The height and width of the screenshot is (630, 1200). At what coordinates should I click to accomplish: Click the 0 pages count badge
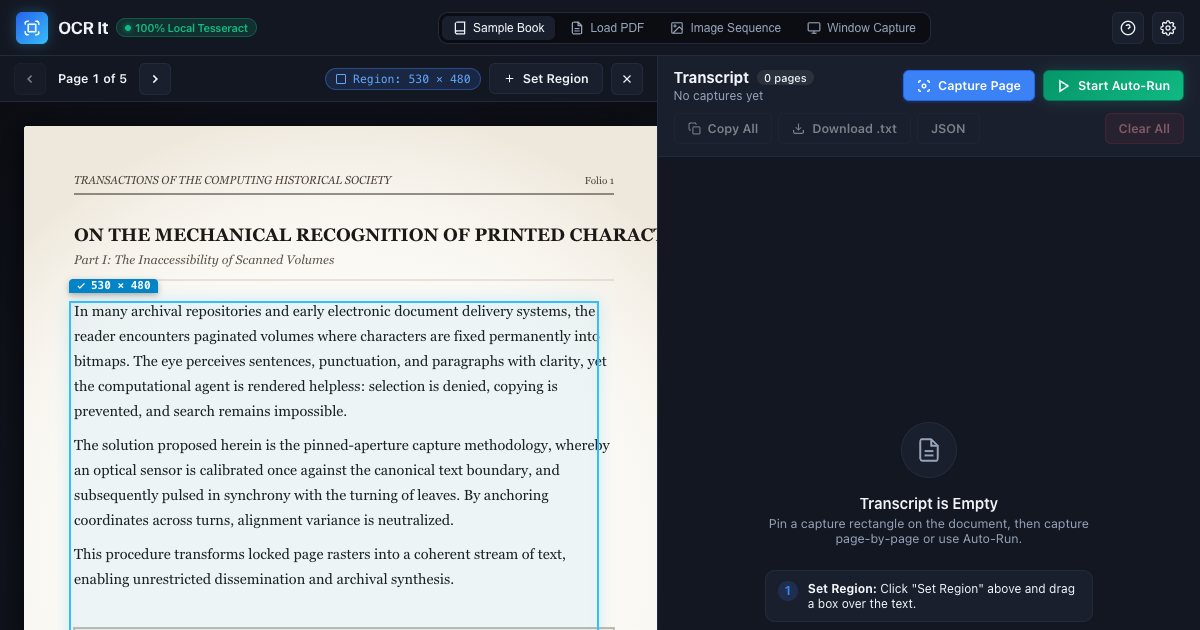(x=785, y=78)
